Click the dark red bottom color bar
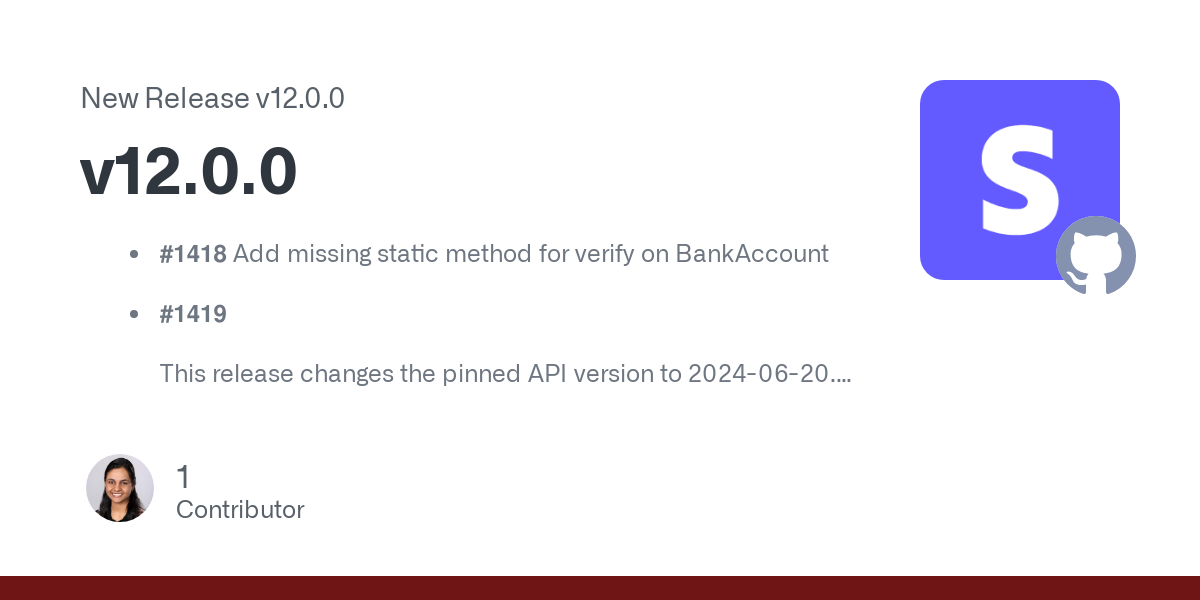 click(x=600, y=588)
